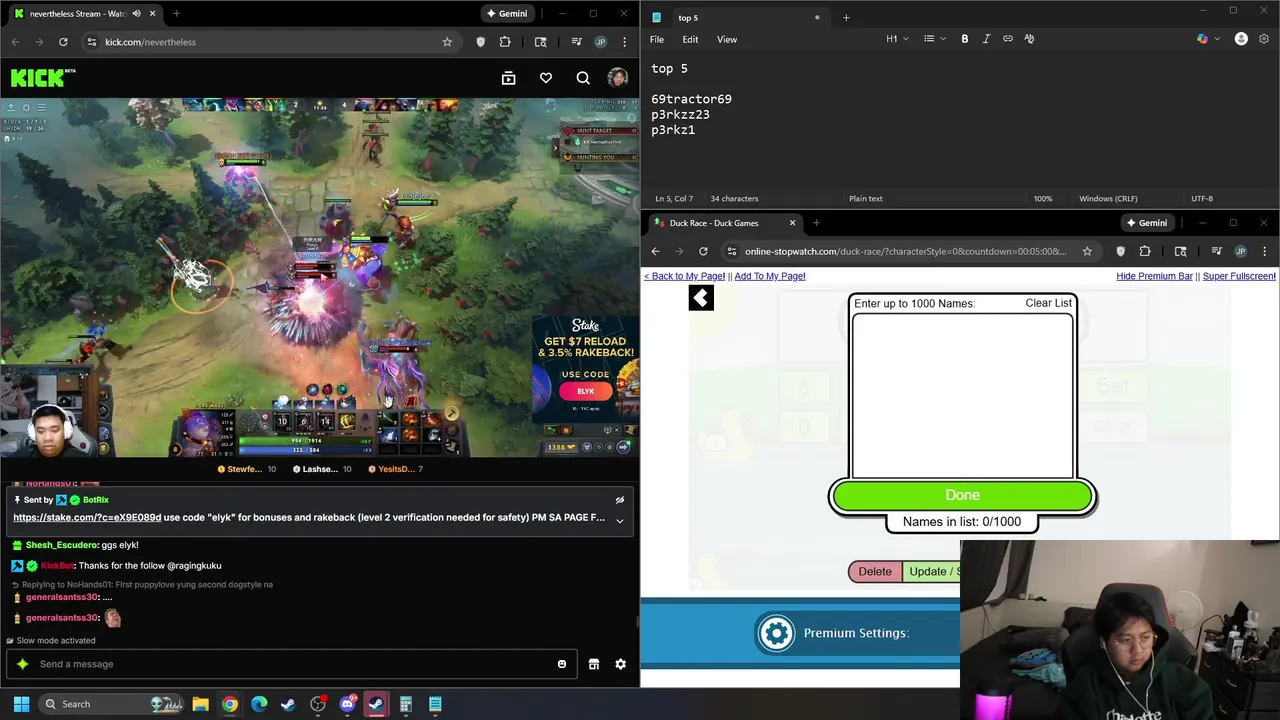The height and width of the screenshot is (720, 1280).
Task: Click the online-stopwatch.com address bar
Action: [x=905, y=251]
